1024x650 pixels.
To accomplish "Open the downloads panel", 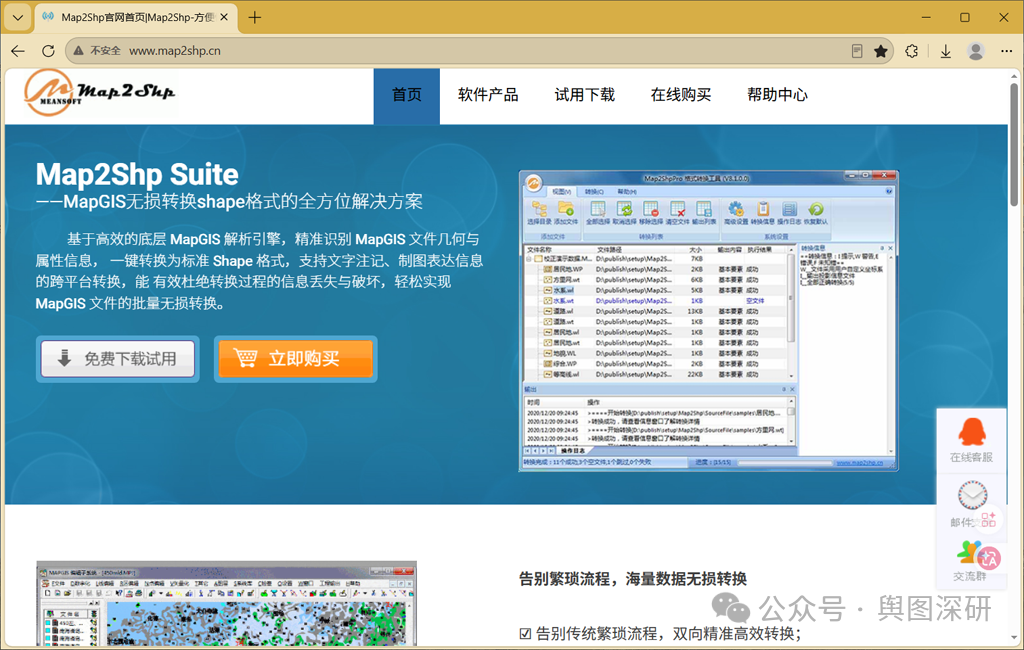I will (x=946, y=51).
